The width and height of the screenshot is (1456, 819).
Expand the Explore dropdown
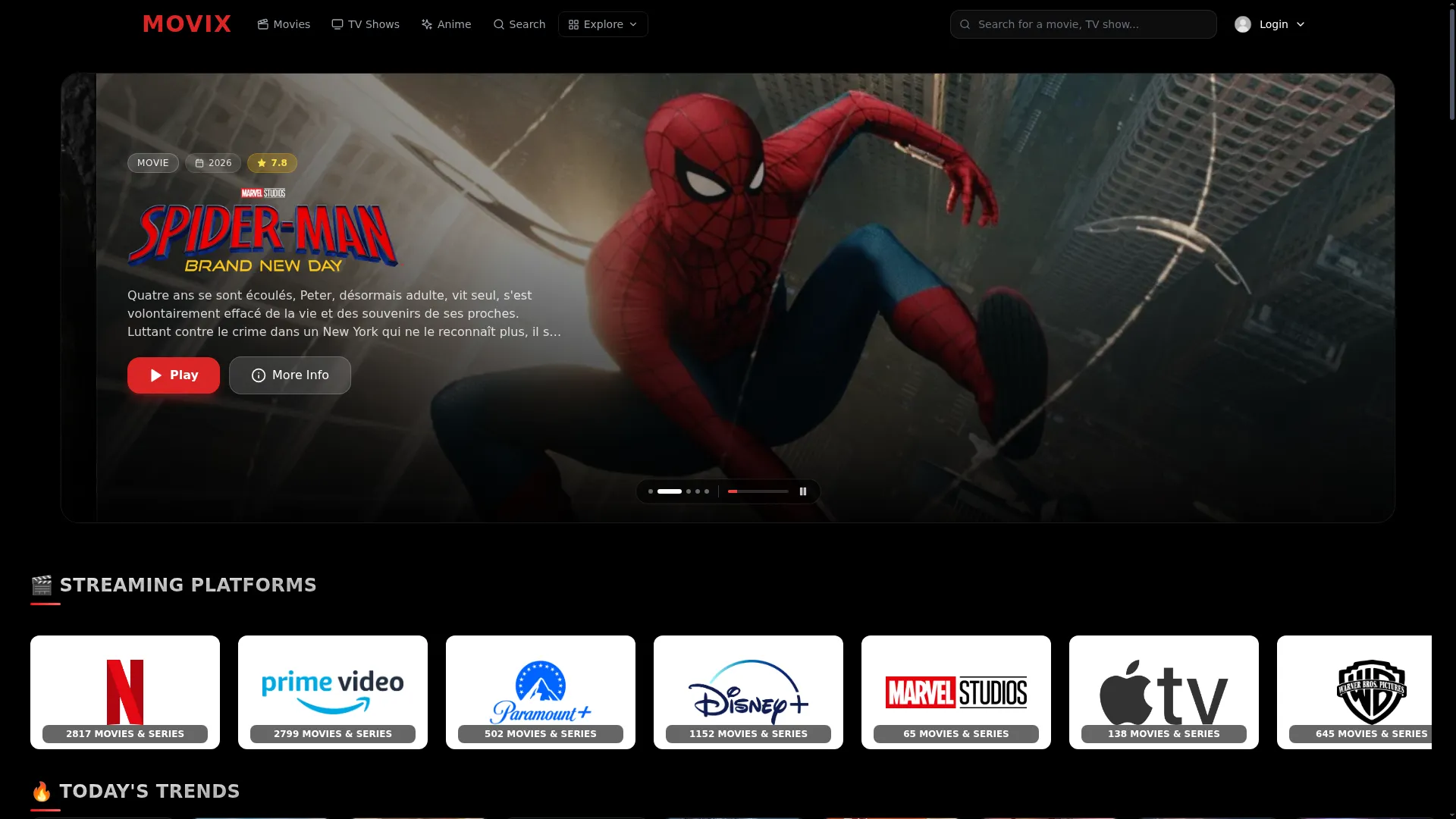point(603,24)
